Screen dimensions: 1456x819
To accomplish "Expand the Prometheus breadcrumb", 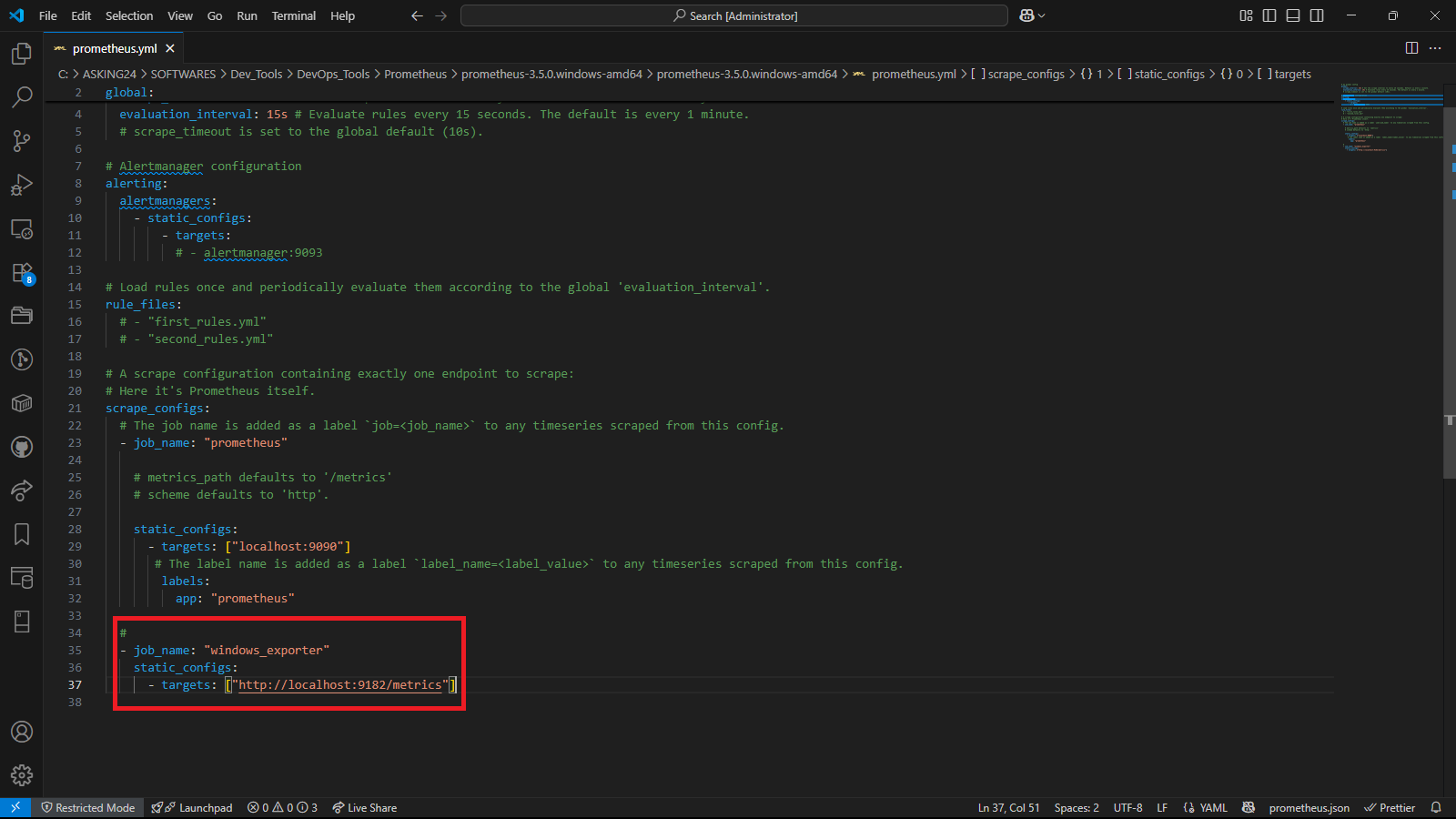I will pos(416,74).
